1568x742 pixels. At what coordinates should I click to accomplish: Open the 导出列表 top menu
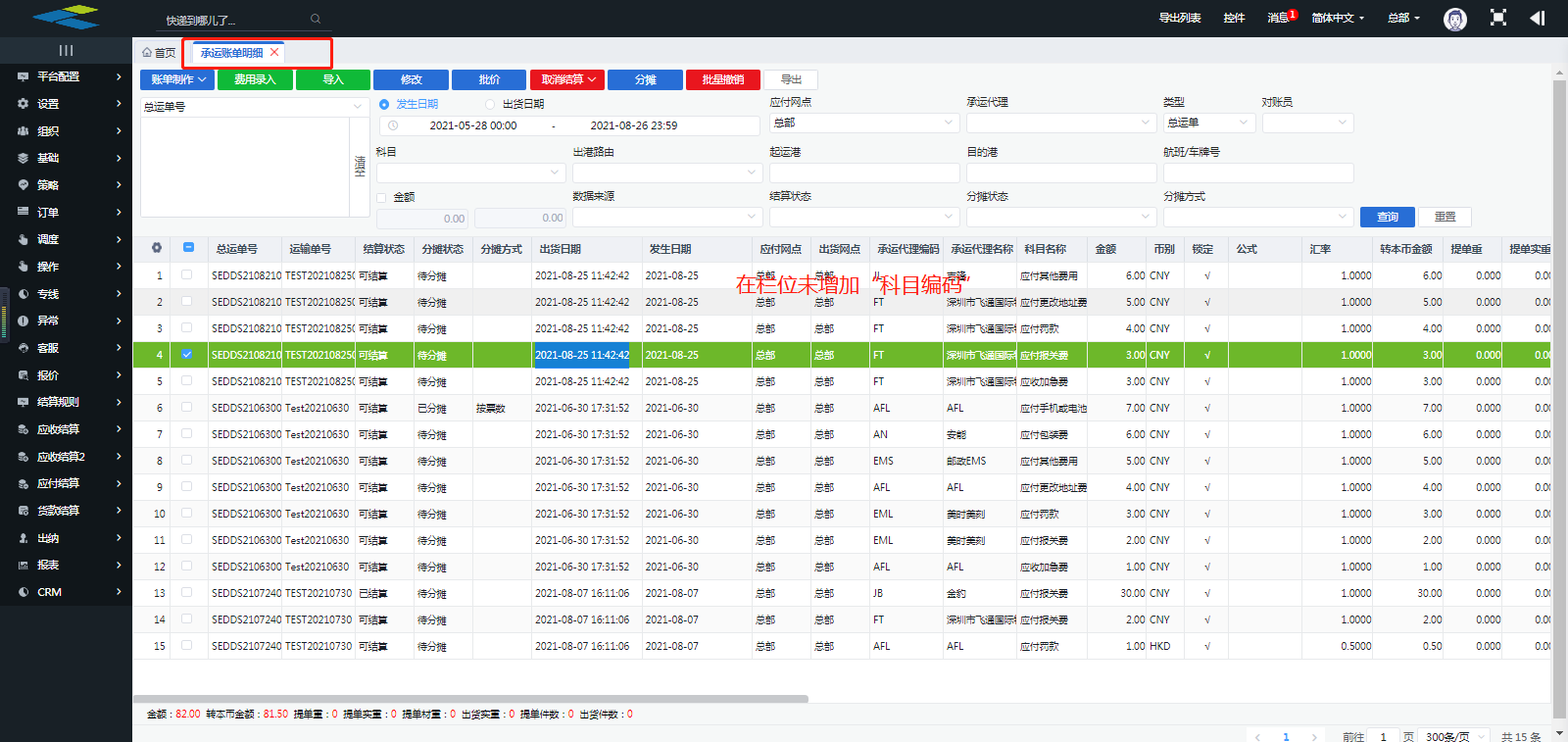point(1180,18)
